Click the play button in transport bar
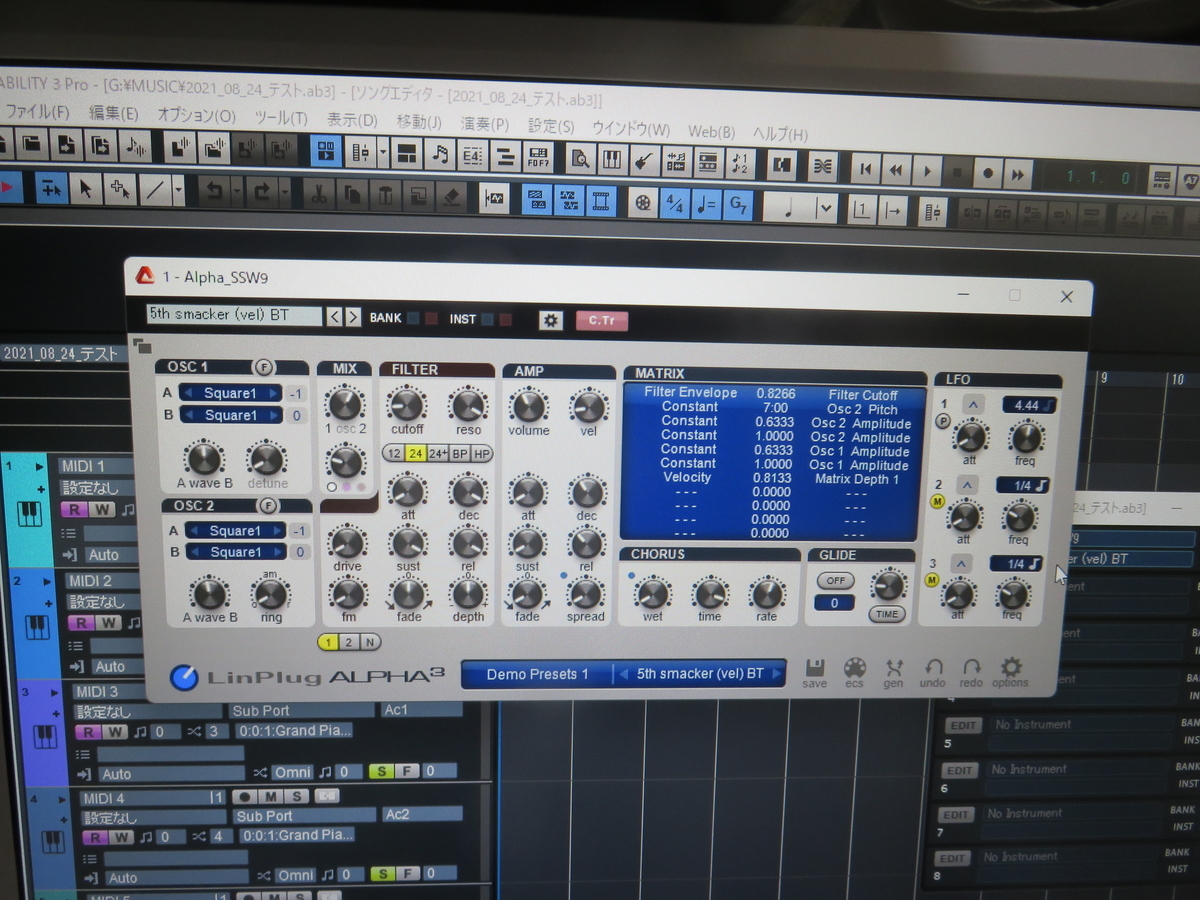 pyautogui.click(x=926, y=171)
